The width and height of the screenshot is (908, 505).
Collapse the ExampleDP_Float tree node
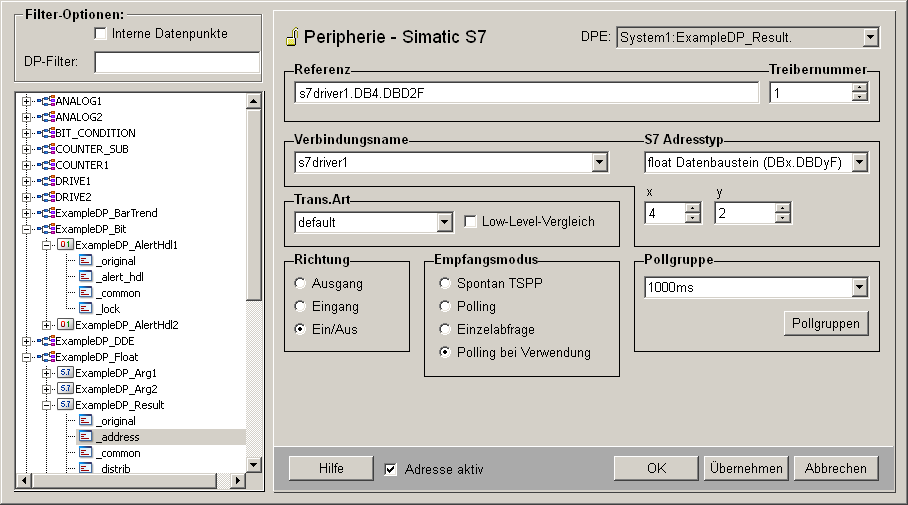pyautogui.click(x=26, y=357)
